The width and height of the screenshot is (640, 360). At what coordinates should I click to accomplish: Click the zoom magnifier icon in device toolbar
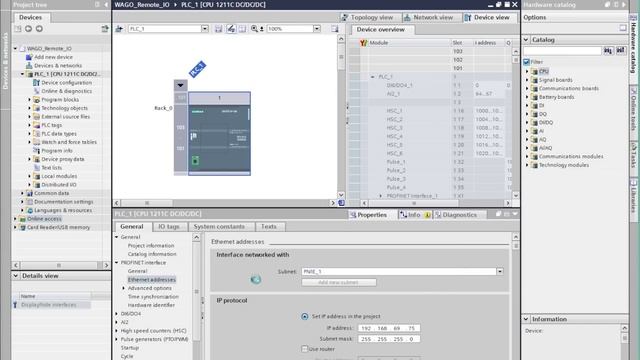pyautogui.click(x=254, y=29)
